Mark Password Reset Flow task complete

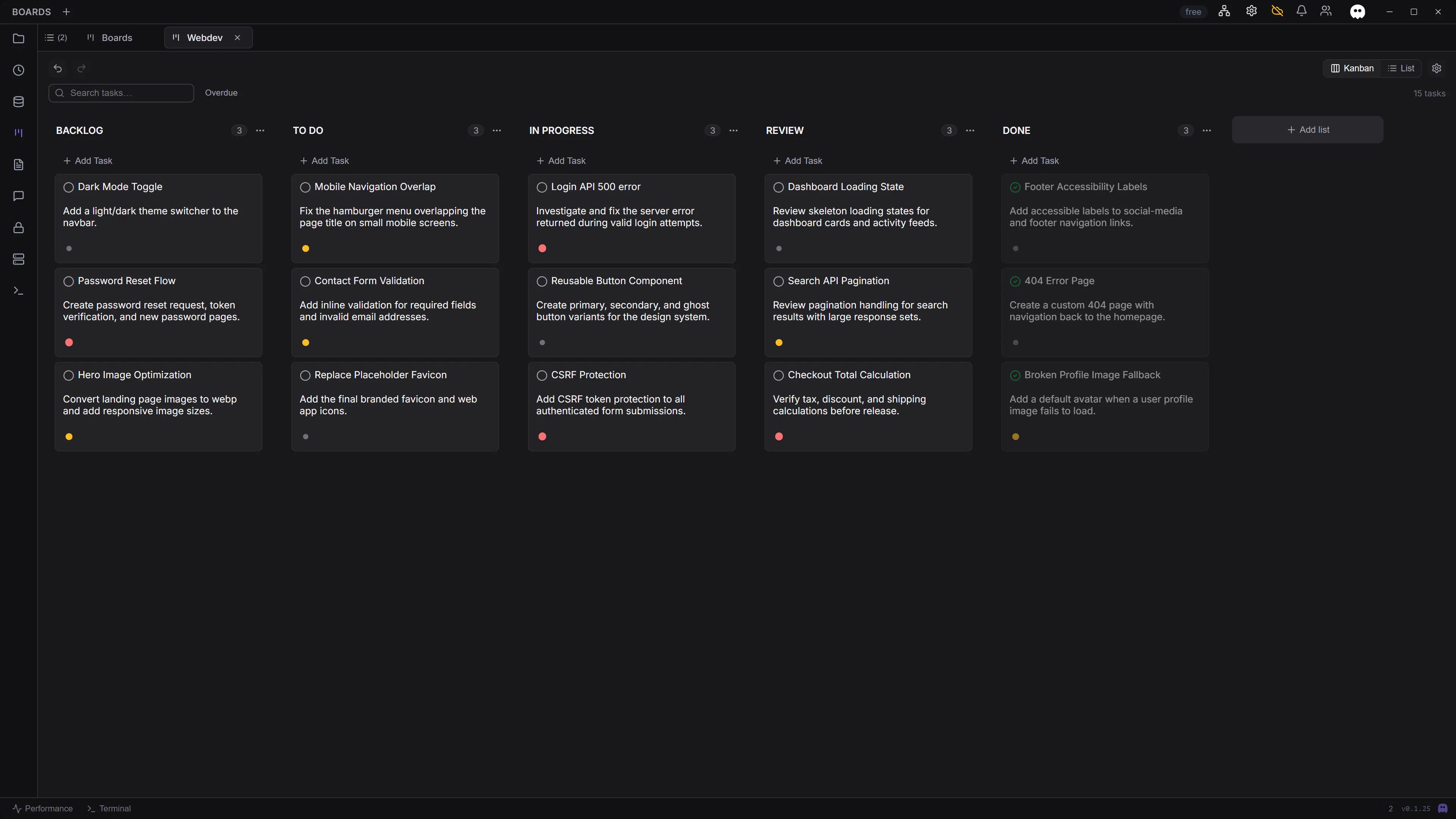tap(68, 281)
